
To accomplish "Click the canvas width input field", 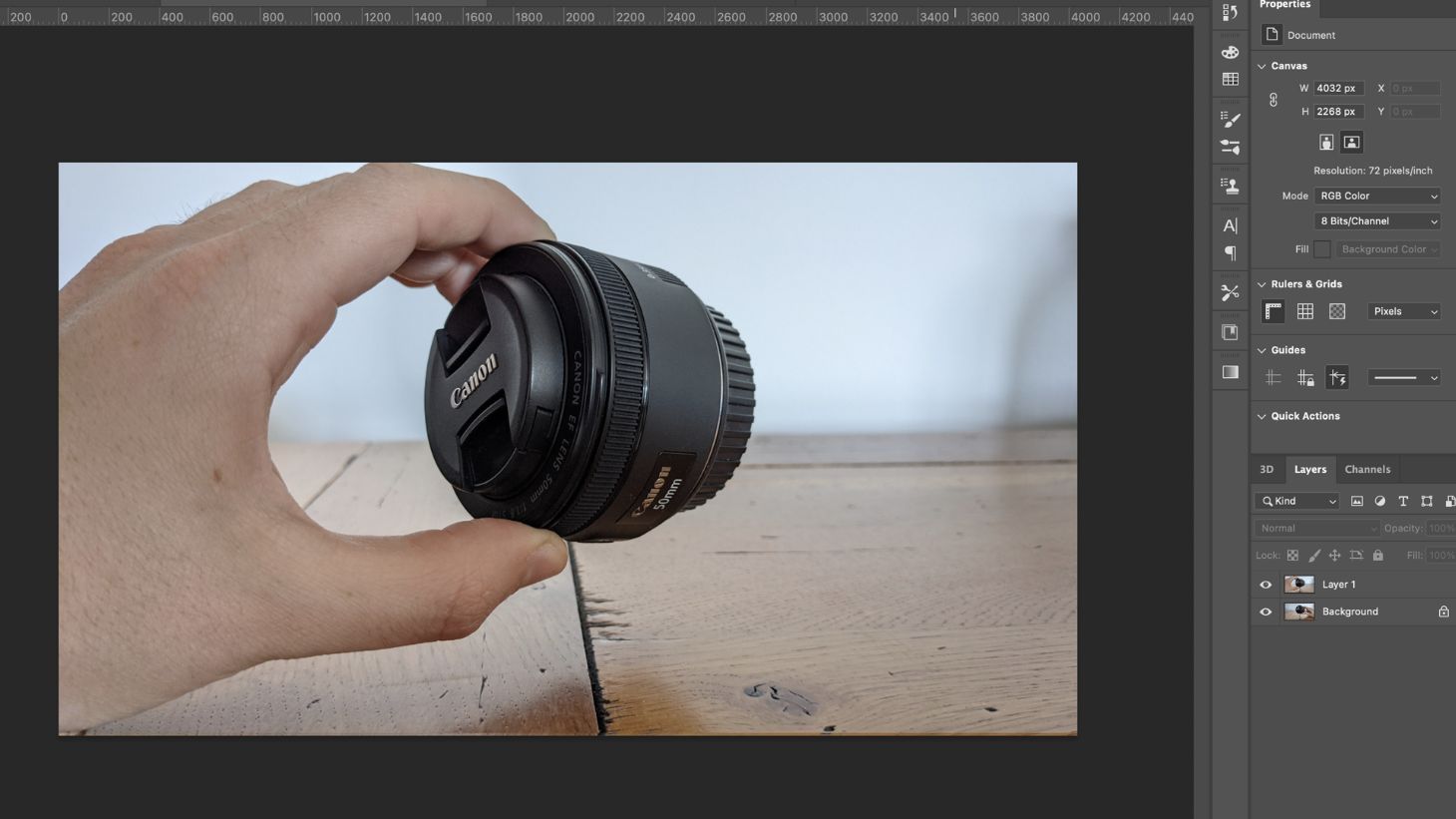I will (x=1336, y=88).
